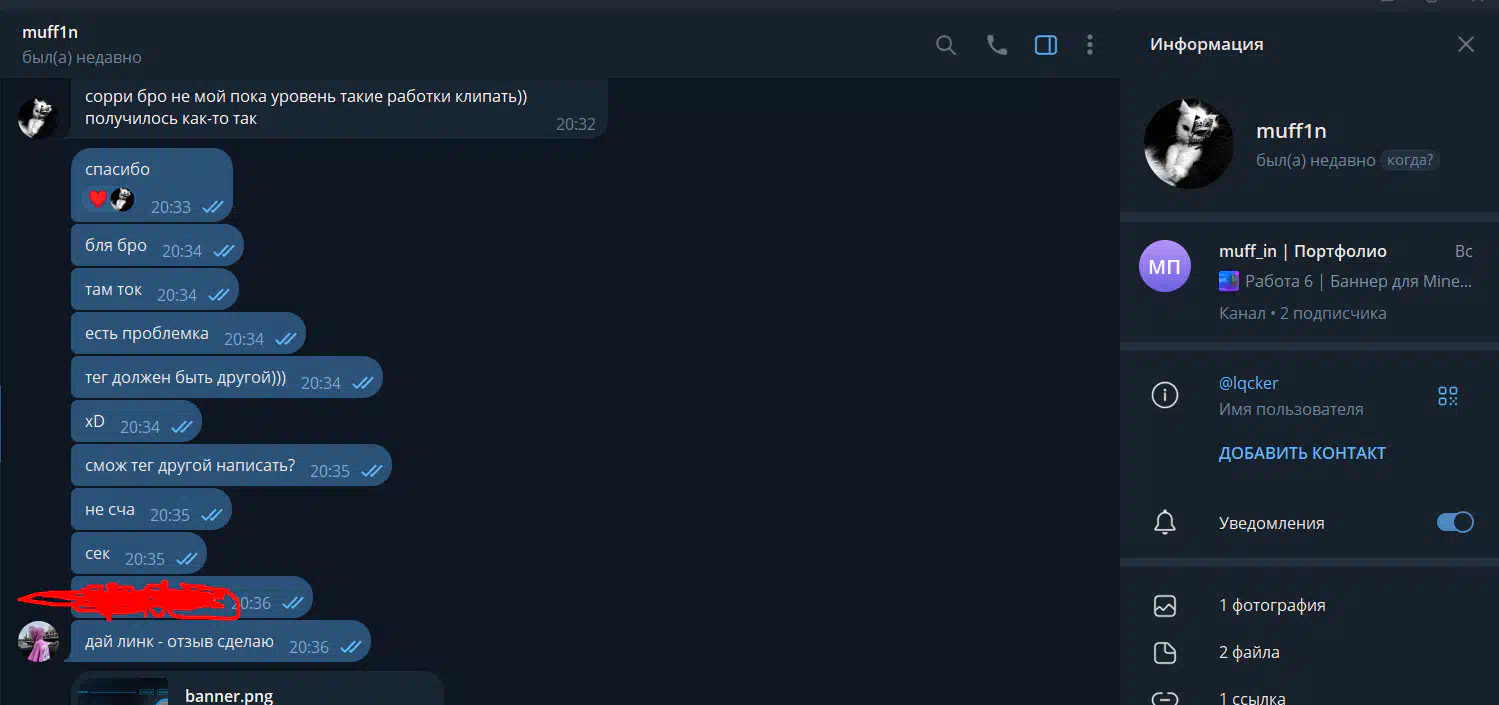Open muff1n's large profile photo
Image resolution: width=1499 pixels, height=705 pixels.
1188,143
